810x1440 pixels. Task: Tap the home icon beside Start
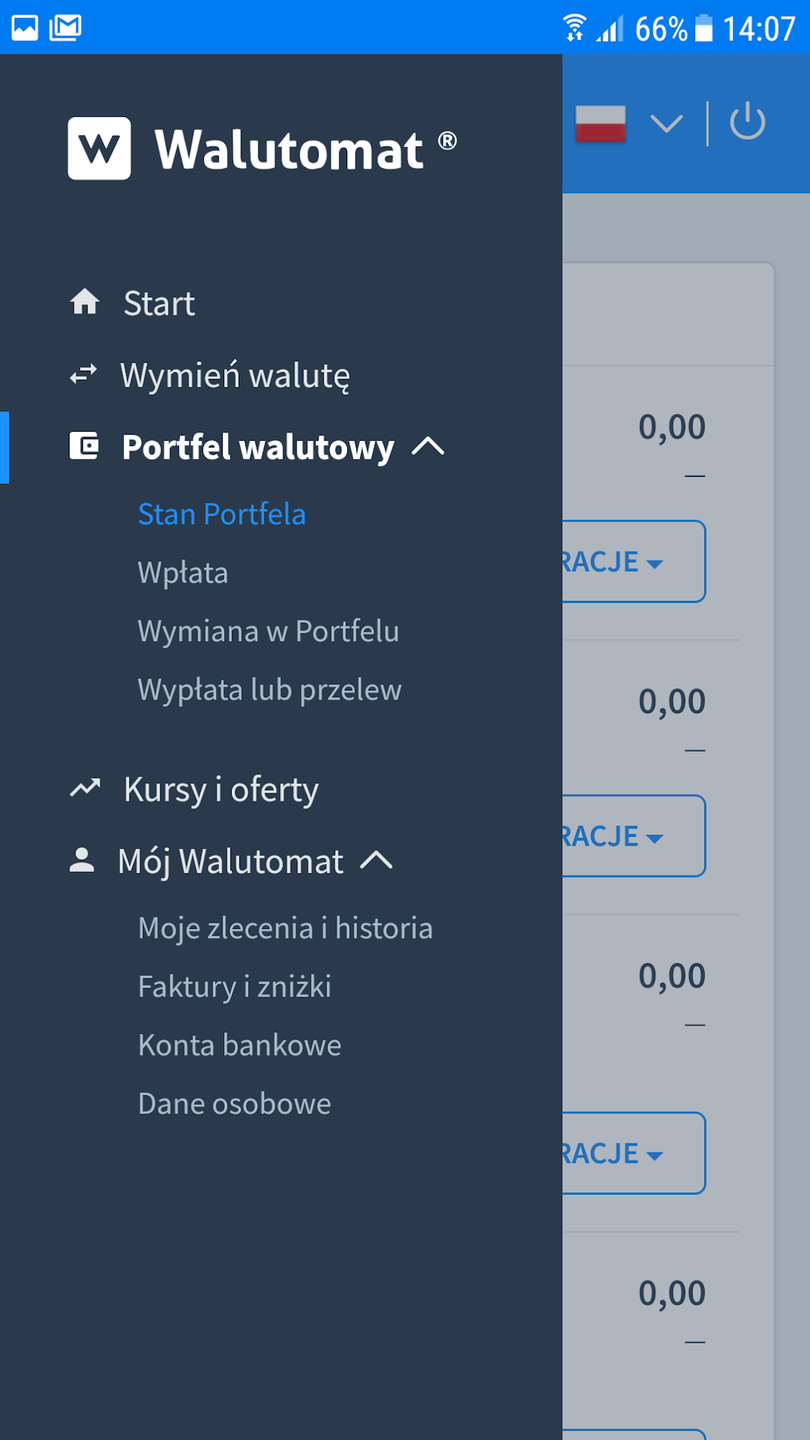tap(85, 302)
